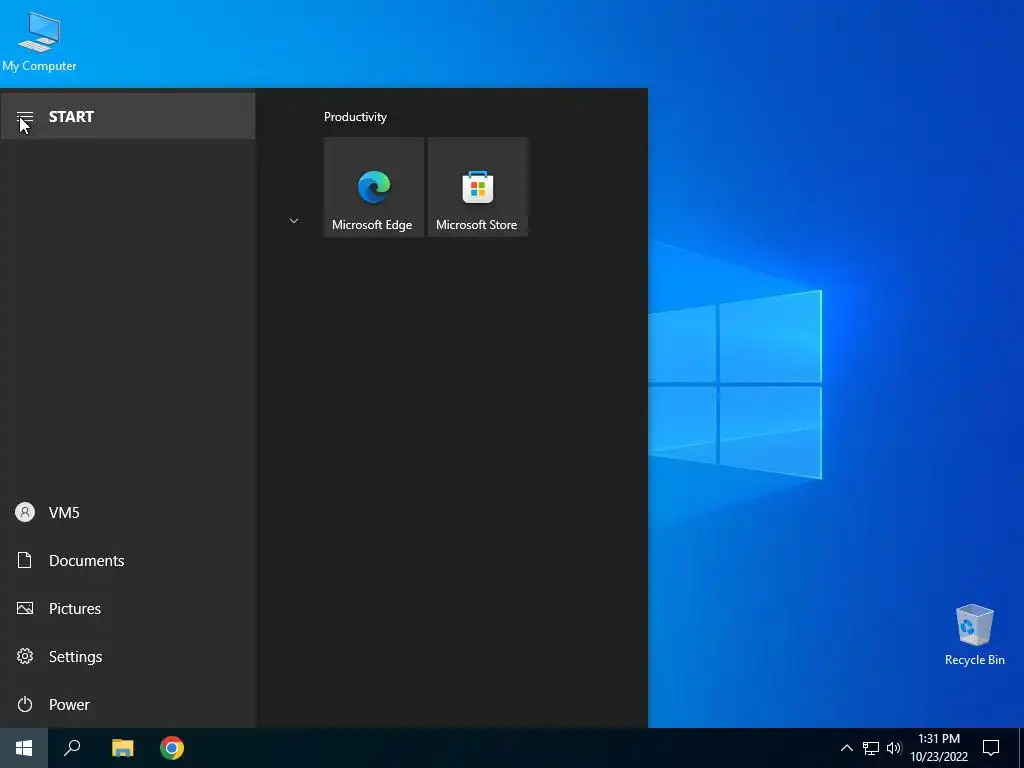Expand the all apps list chevron
Viewport: 1024px width, 768px height.
294,221
